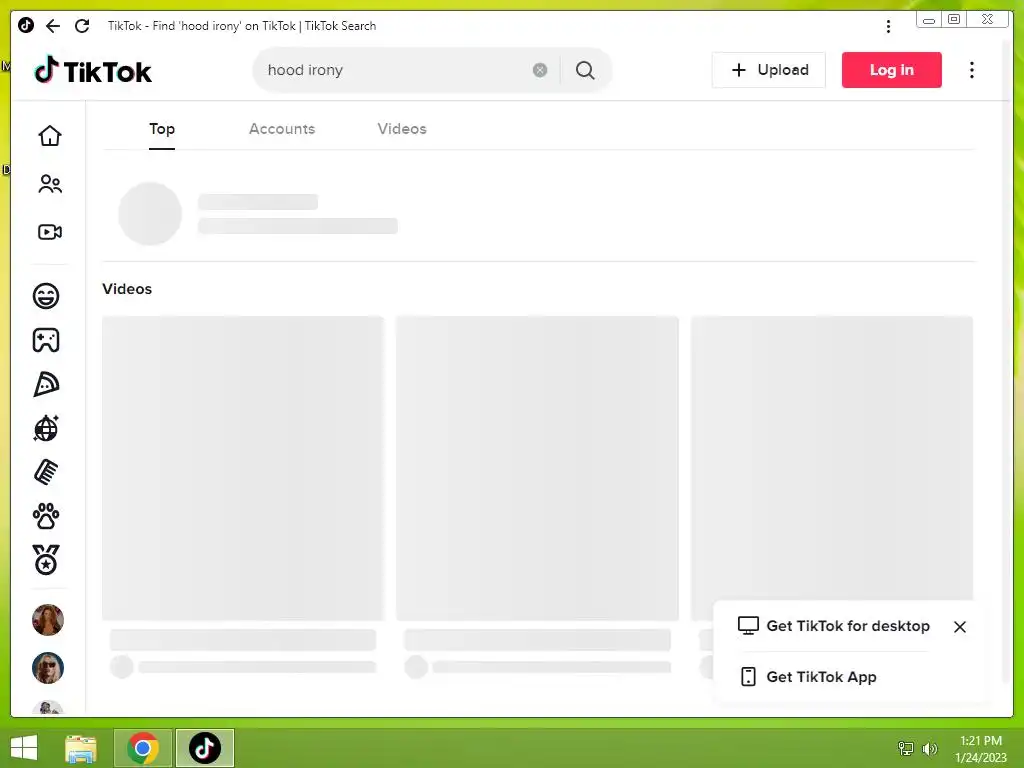This screenshot has height=768, width=1024.
Task: Open the Windows Start menu
Action: [x=24, y=748]
